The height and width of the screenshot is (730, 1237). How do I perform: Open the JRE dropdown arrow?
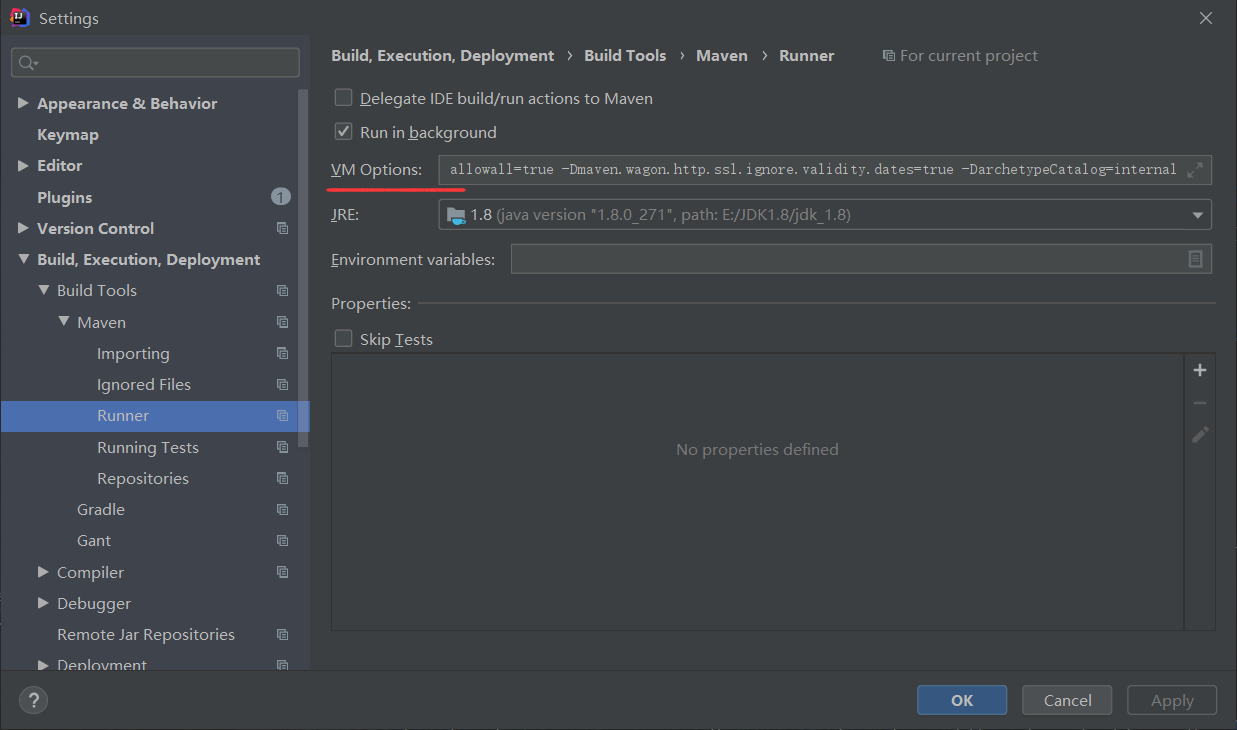coord(1197,215)
